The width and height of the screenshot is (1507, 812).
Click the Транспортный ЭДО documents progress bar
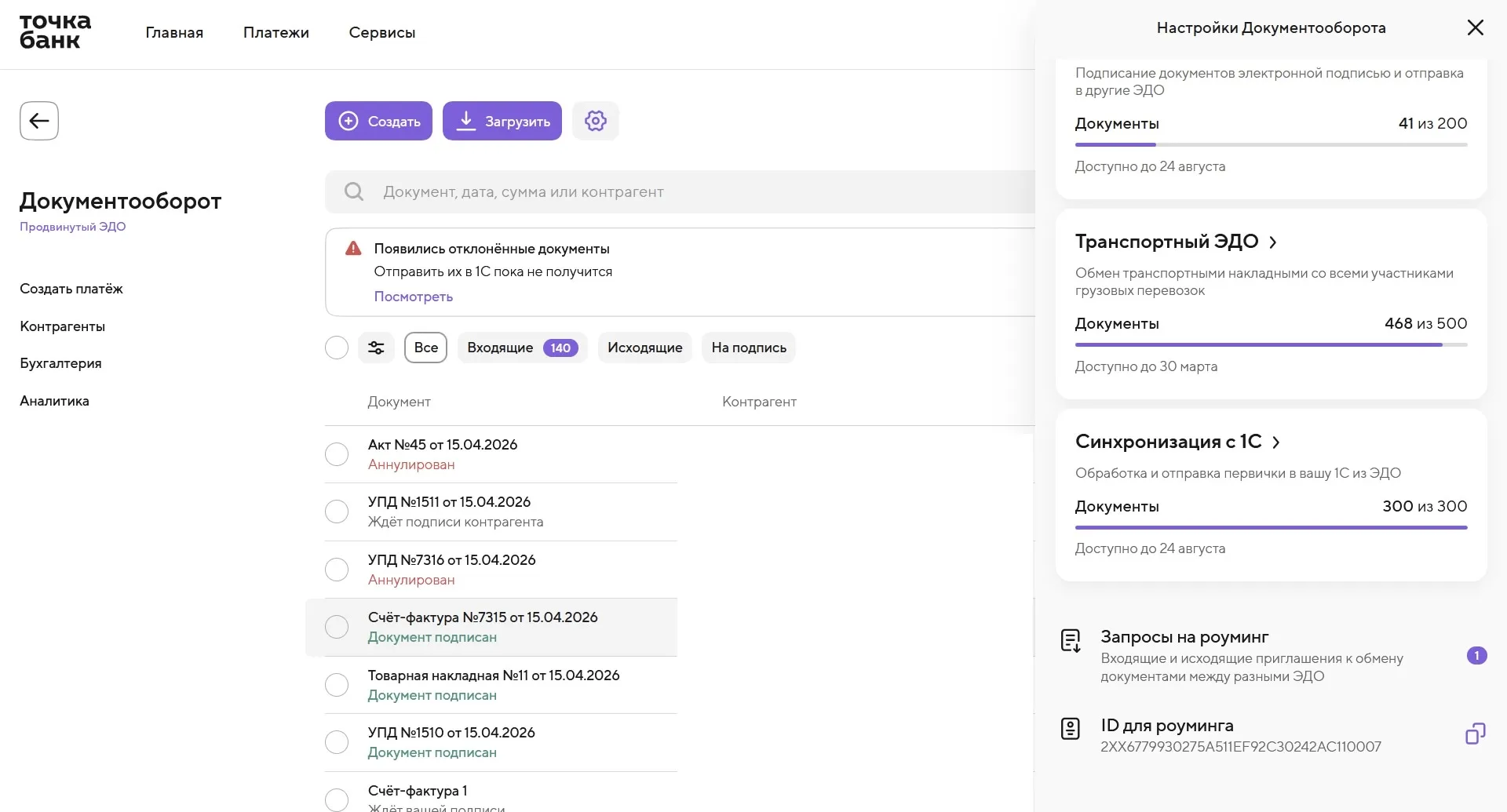(x=1270, y=344)
